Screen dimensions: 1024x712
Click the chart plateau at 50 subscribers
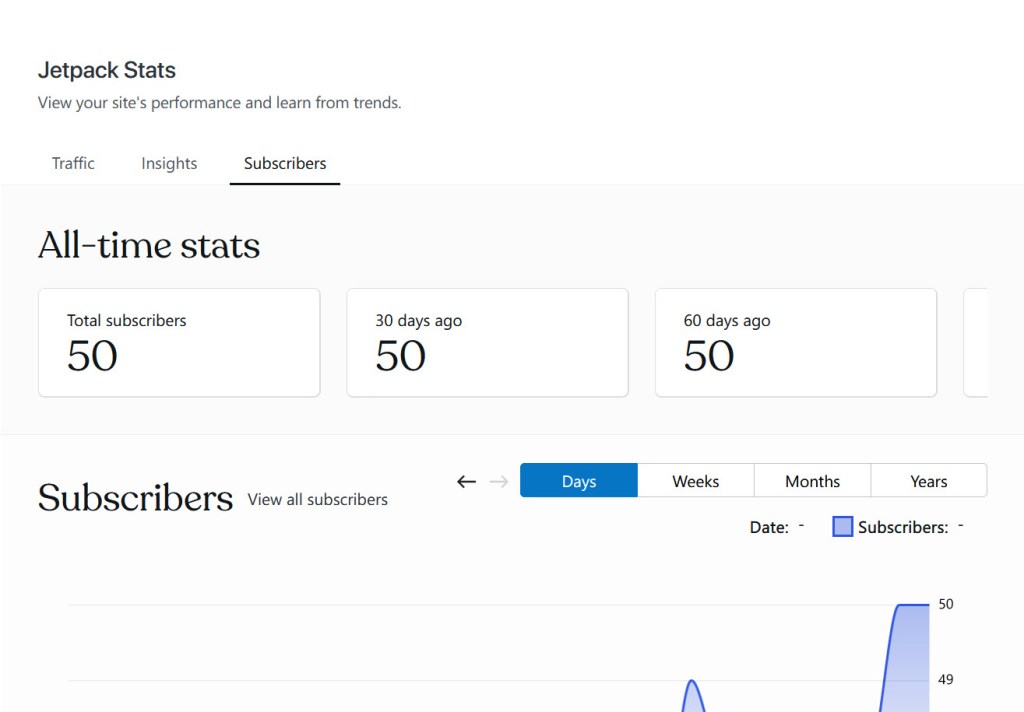pyautogui.click(x=912, y=606)
